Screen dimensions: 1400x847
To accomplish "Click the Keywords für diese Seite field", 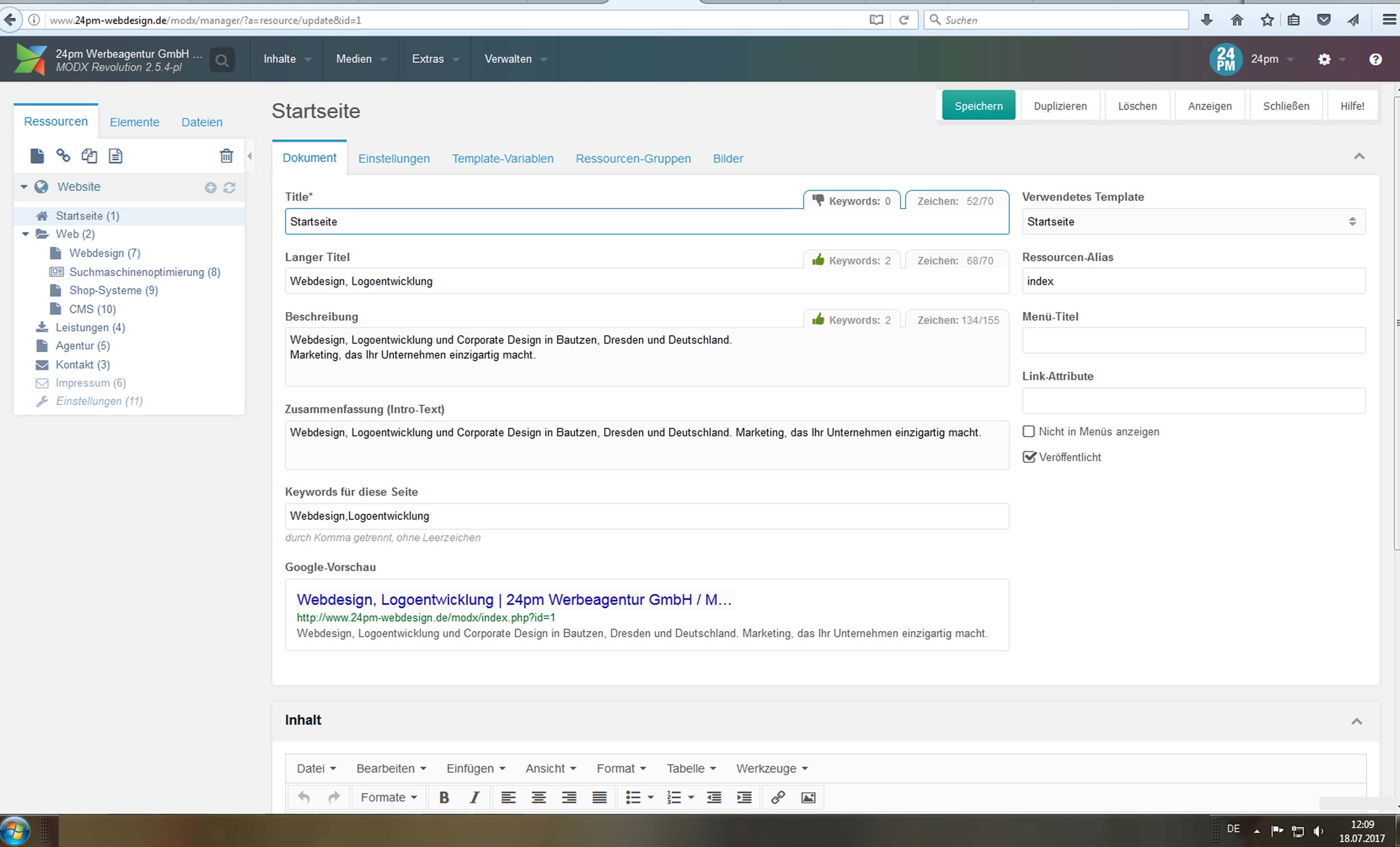I will coord(646,516).
